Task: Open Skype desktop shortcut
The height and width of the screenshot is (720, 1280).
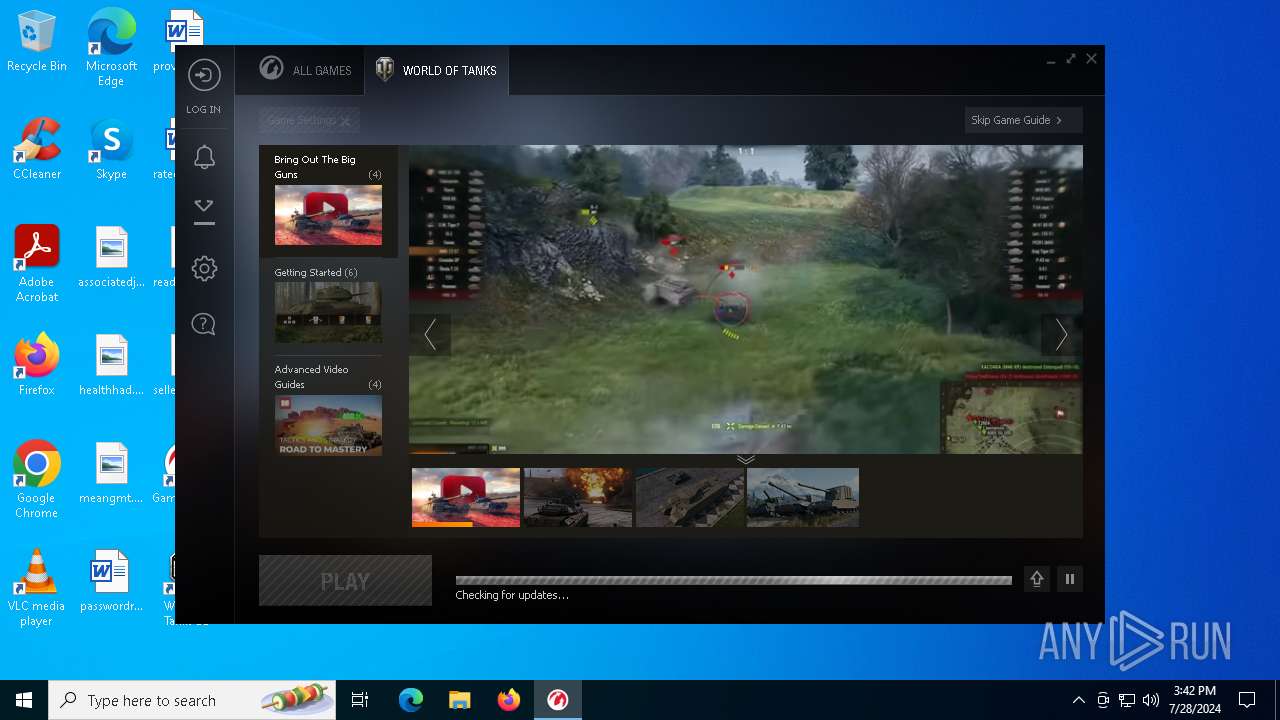Action: point(111,149)
